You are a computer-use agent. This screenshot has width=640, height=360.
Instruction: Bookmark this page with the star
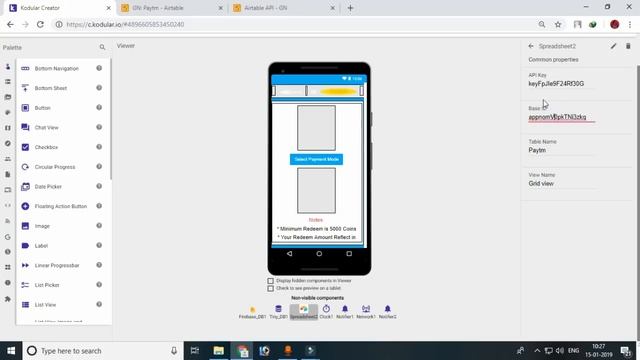558,24
